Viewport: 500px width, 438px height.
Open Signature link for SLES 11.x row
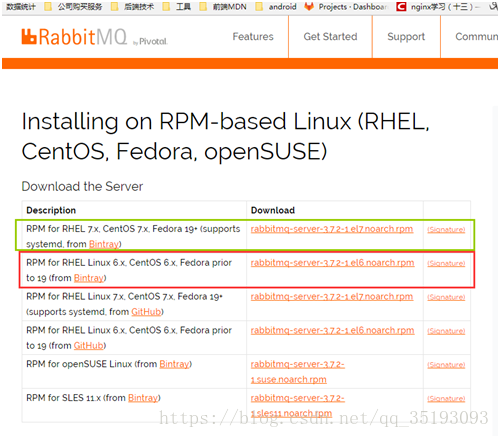pyautogui.click(x=446, y=399)
